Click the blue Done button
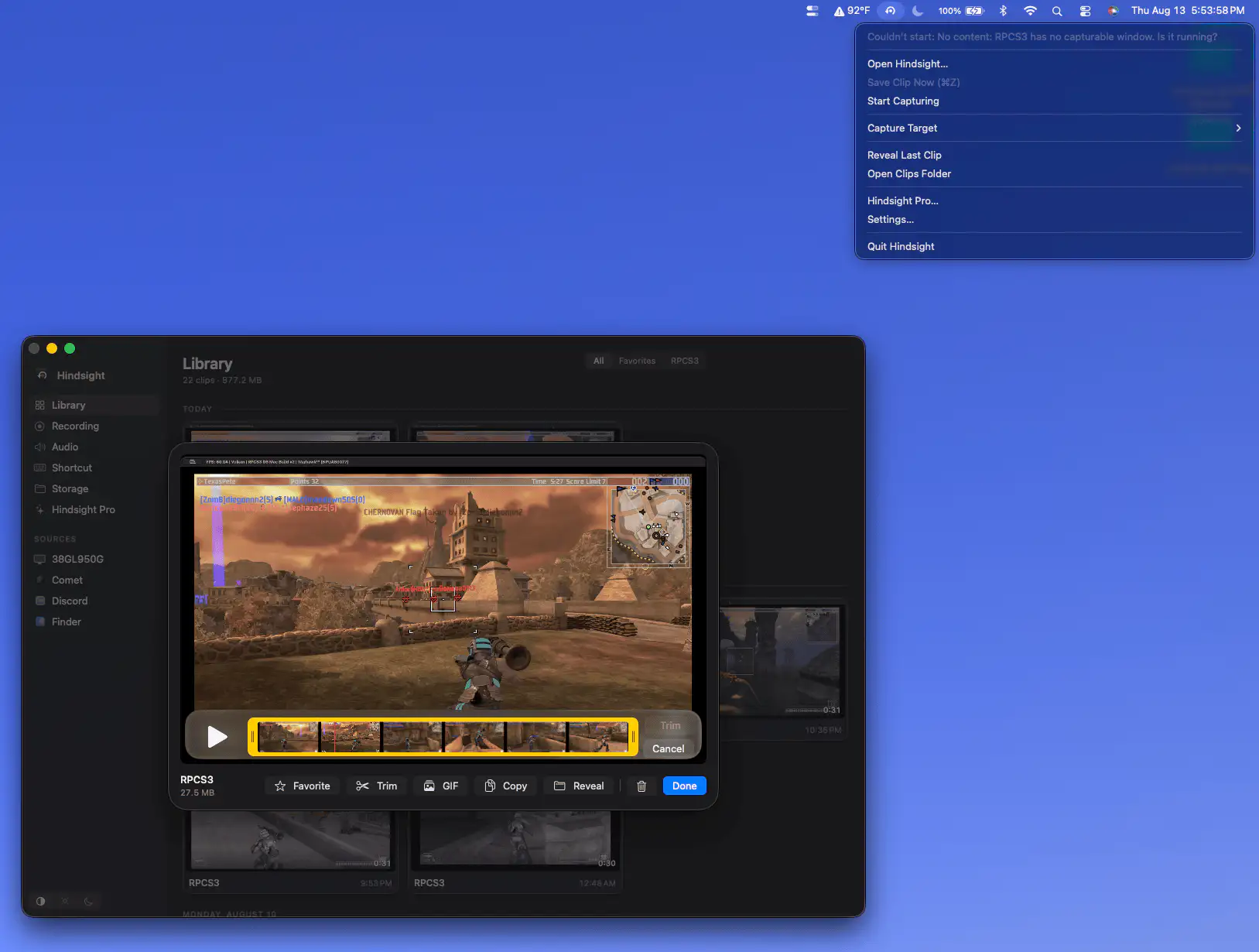 [x=684, y=786]
